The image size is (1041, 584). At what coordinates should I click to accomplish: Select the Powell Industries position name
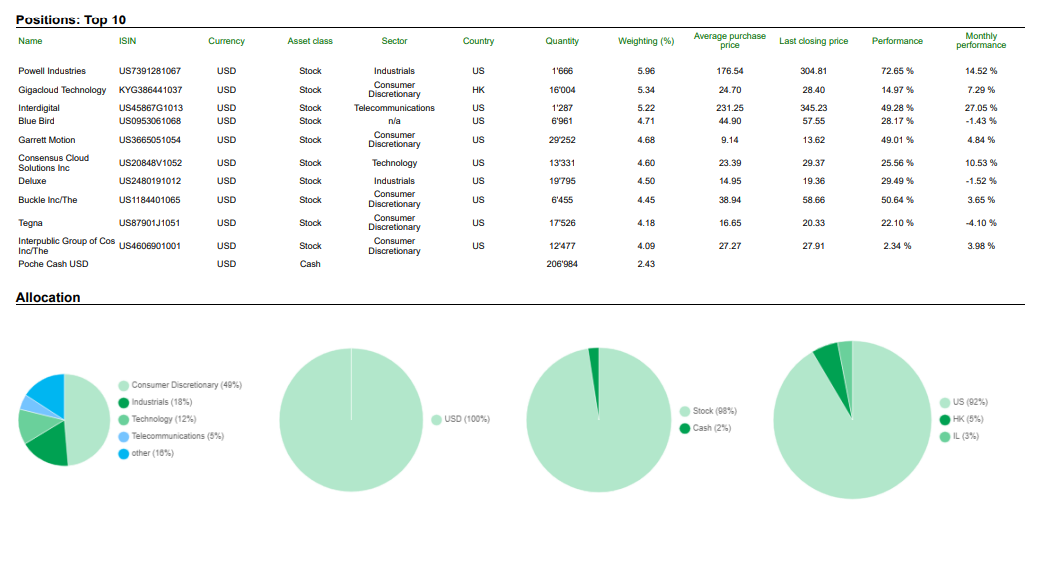(52, 71)
